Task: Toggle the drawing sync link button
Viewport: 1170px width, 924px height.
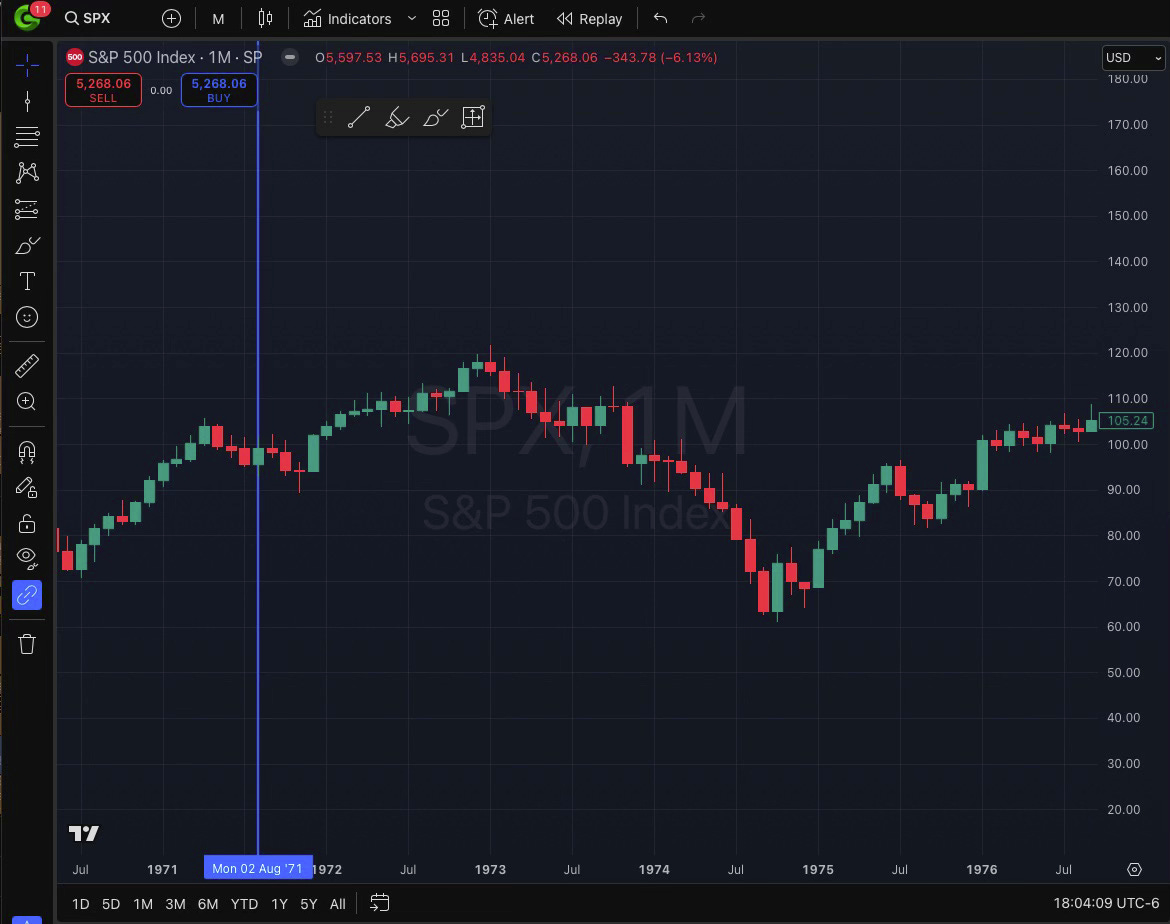Action: tap(27, 595)
